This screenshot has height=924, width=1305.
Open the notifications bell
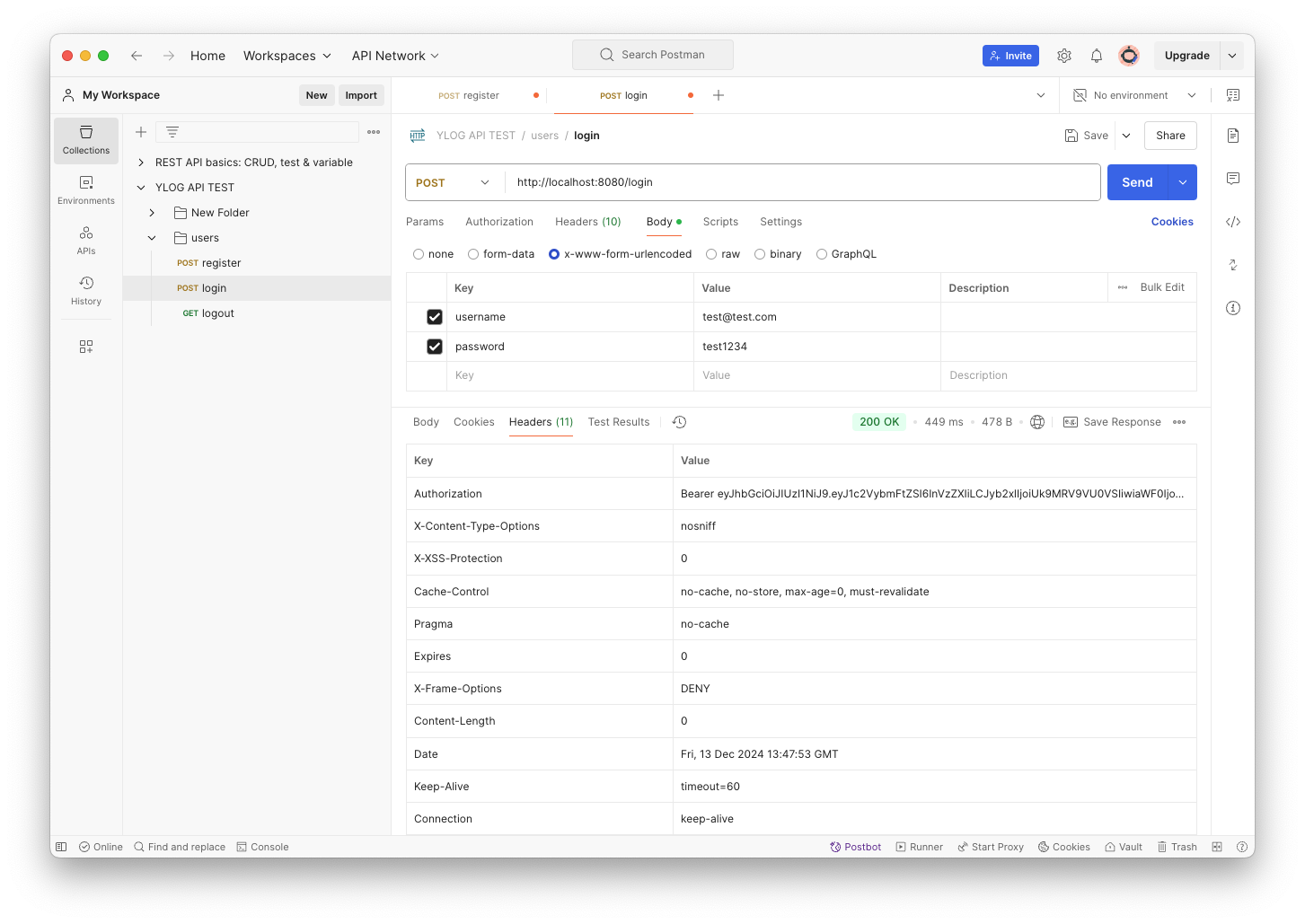pos(1097,56)
